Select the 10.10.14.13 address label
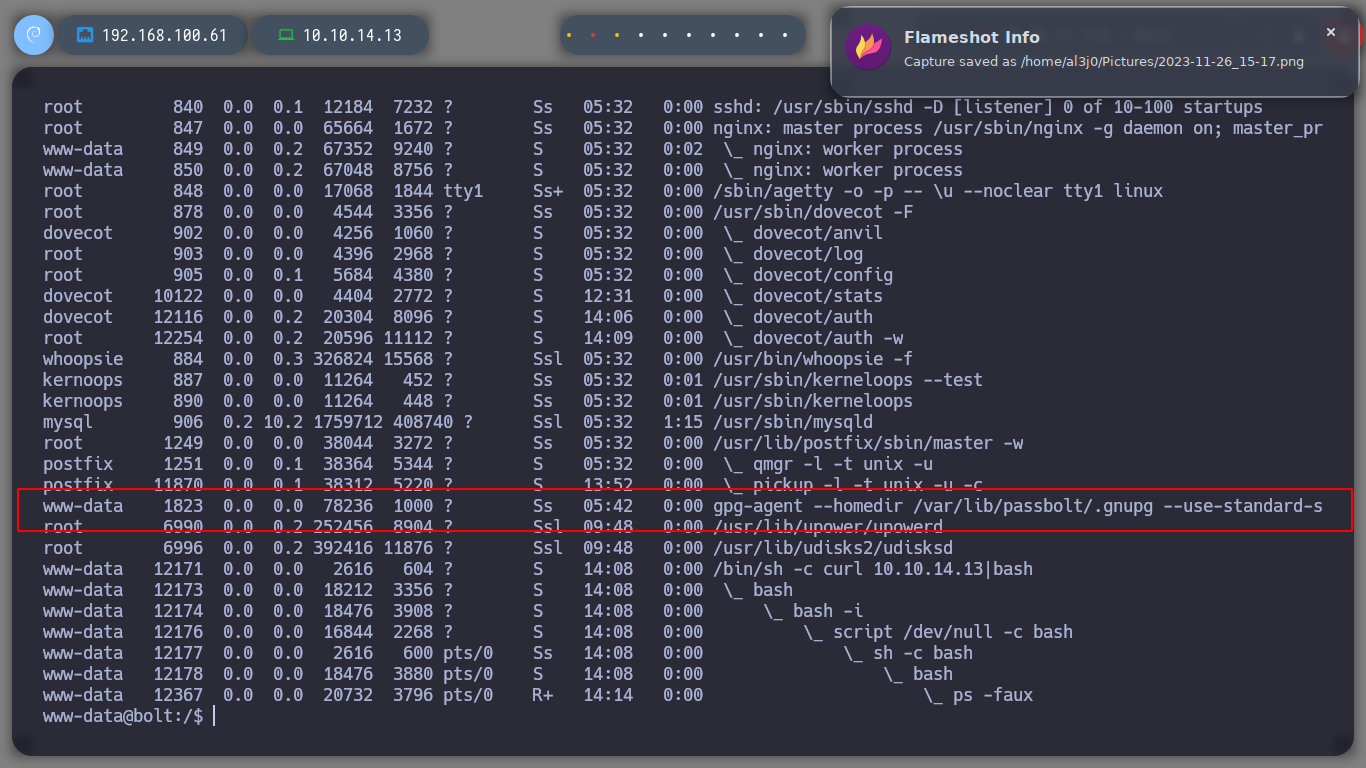This screenshot has height=768, width=1366. coord(352,35)
